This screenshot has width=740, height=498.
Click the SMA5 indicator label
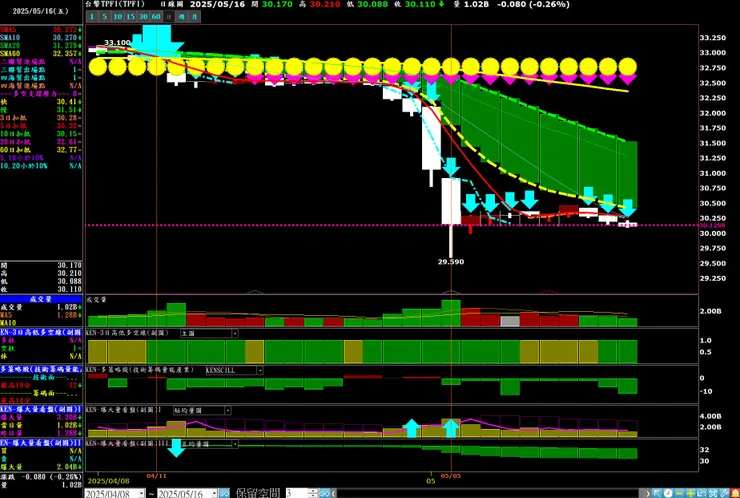pos(9,29)
